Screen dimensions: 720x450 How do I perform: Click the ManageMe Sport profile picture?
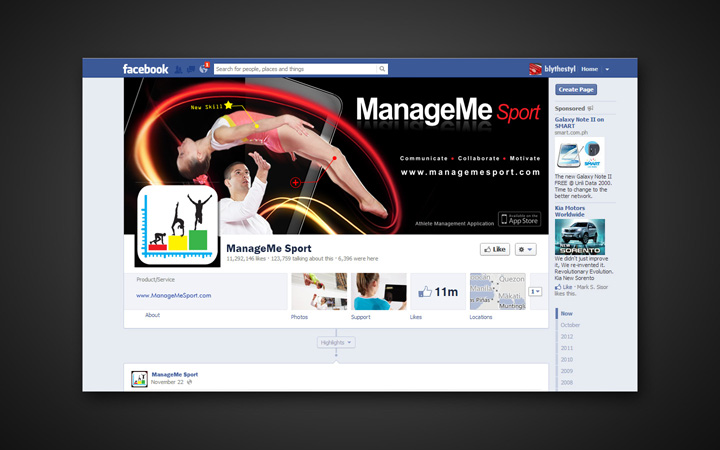click(177, 226)
